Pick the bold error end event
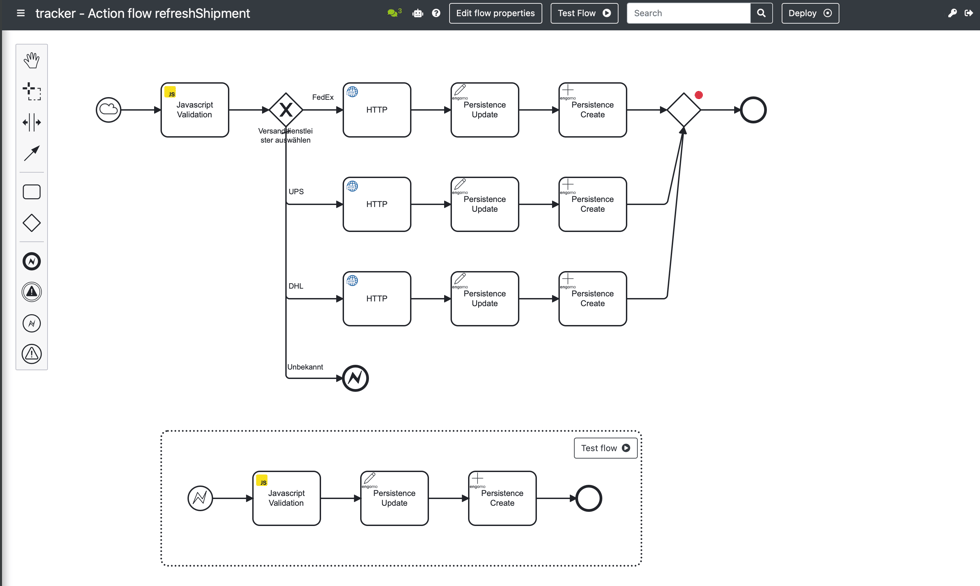 [x=32, y=261]
